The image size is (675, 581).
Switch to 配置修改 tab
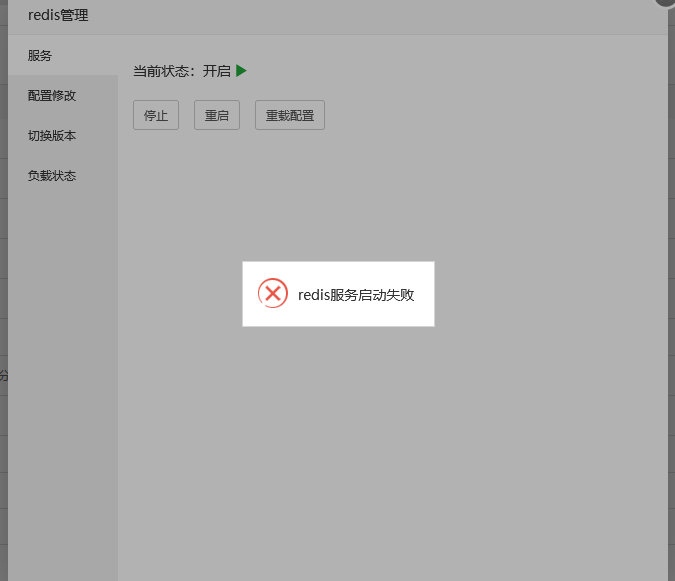[63, 96]
